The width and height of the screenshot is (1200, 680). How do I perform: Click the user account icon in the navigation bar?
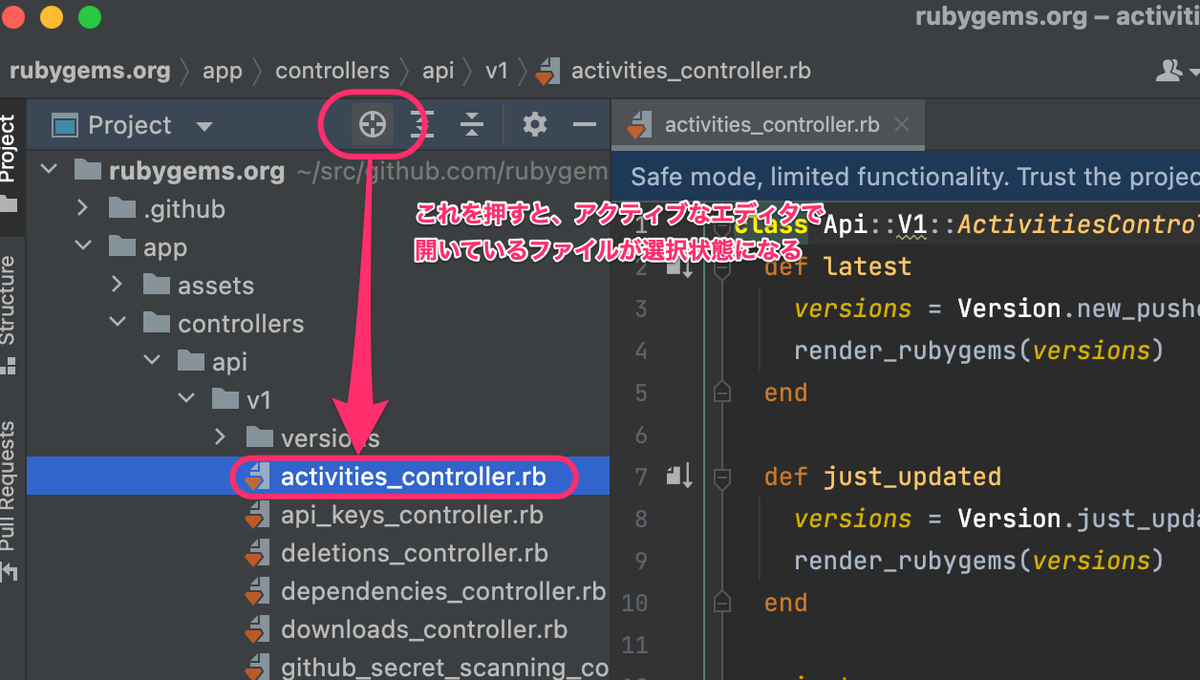(1170, 71)
